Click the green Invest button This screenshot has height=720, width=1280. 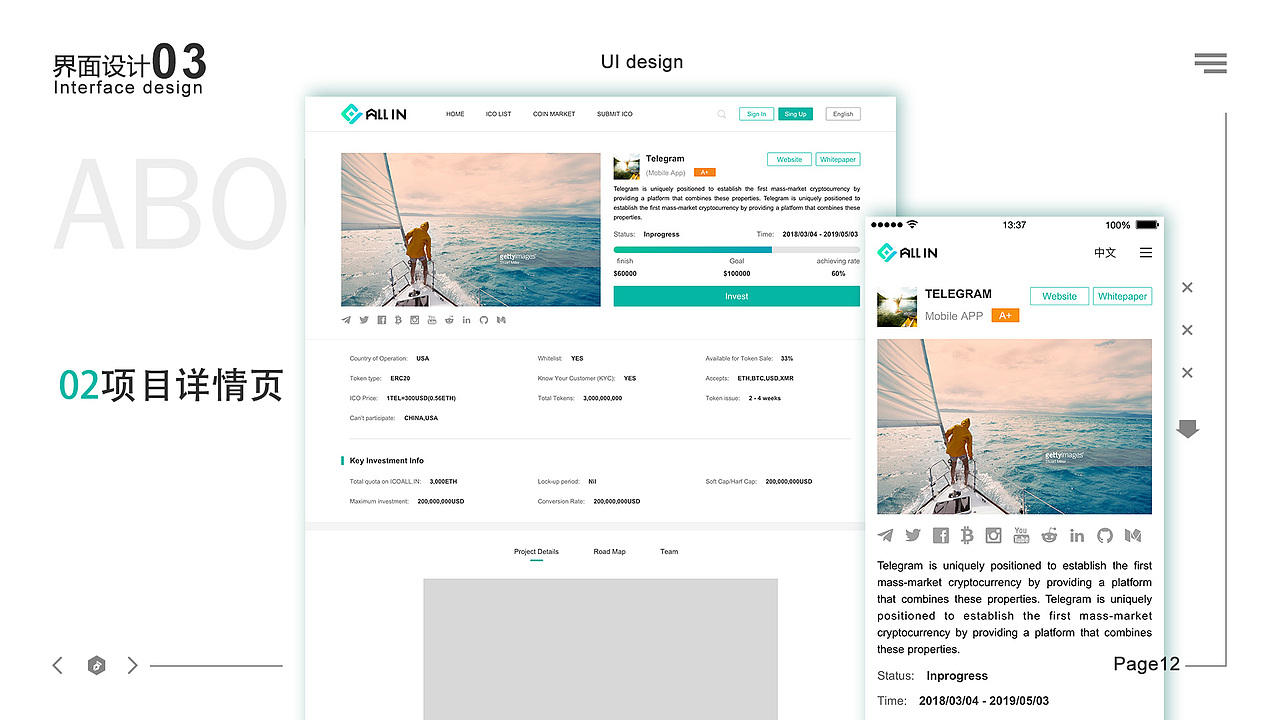pos(736,296)
